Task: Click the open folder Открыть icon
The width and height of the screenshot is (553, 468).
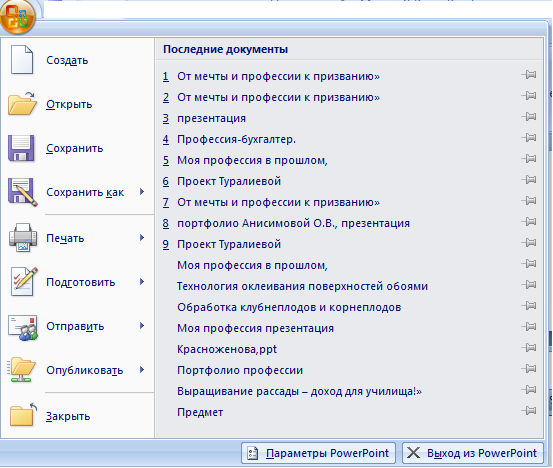Action: coord(22,104)
